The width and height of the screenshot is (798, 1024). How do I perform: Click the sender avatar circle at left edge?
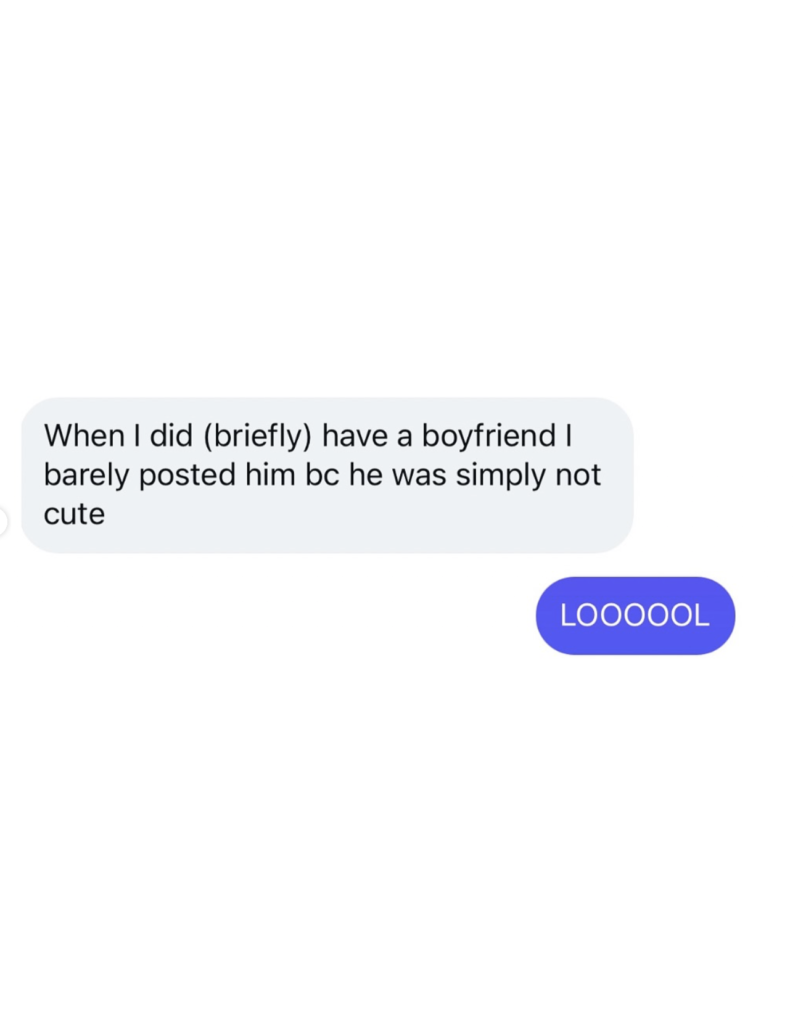[3, 521]
